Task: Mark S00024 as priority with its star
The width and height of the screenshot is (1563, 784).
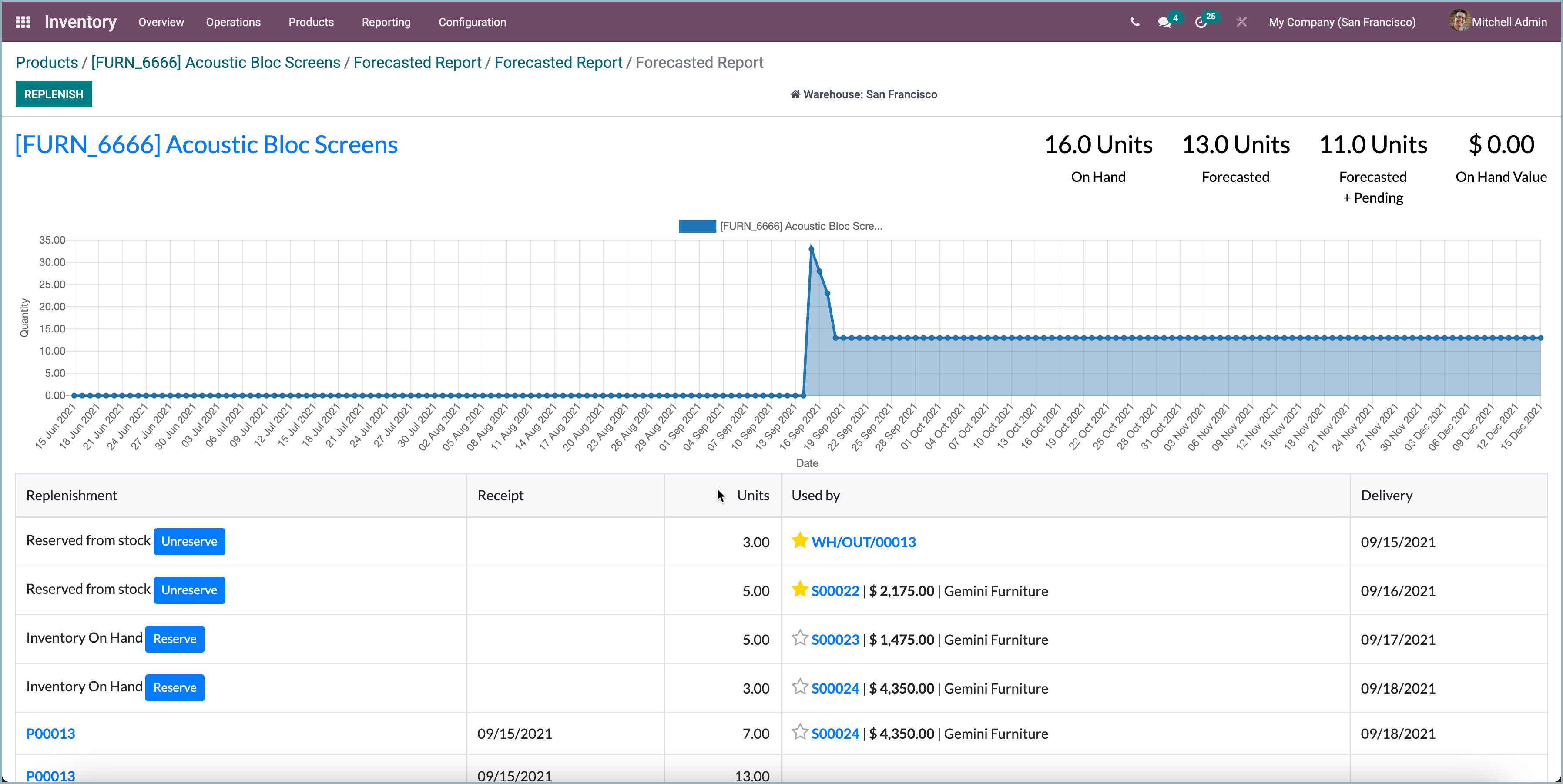Action: pyautogui.click(x=800, y=687)
